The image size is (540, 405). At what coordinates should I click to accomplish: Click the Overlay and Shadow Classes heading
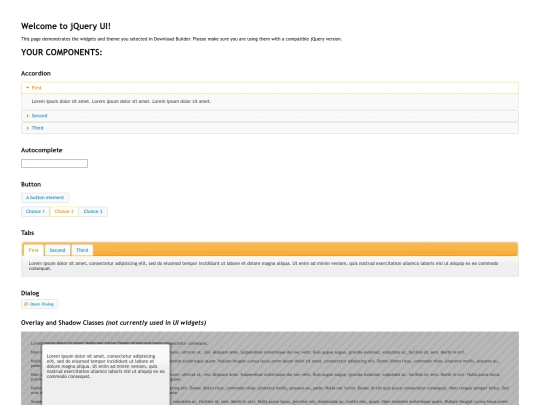coord(114,323)
